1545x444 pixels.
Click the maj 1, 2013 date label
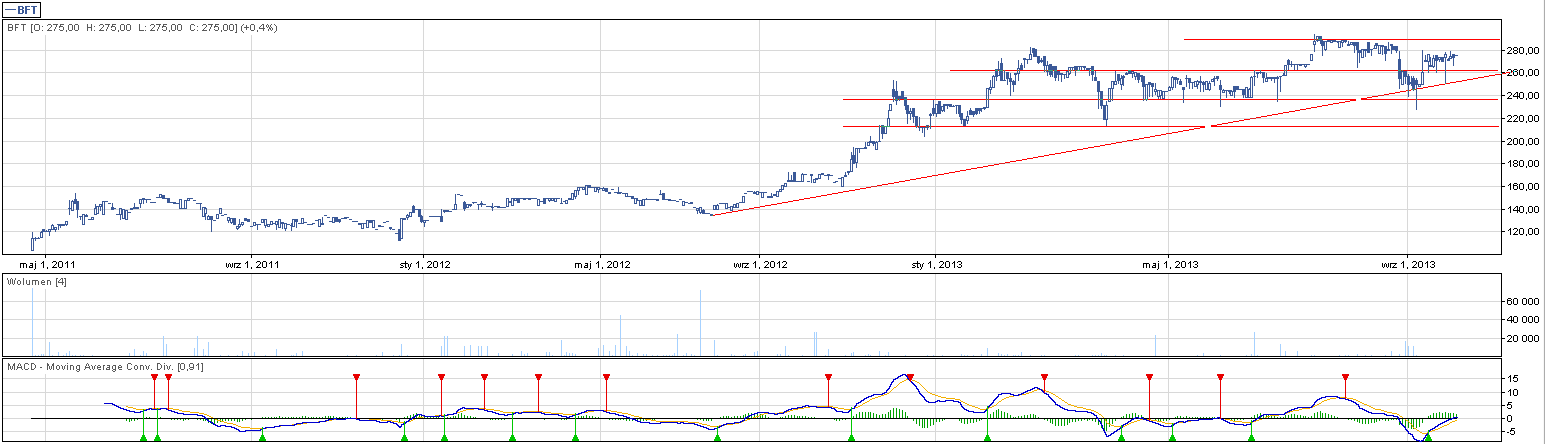pyautogui.click(x=1169, y=265)
